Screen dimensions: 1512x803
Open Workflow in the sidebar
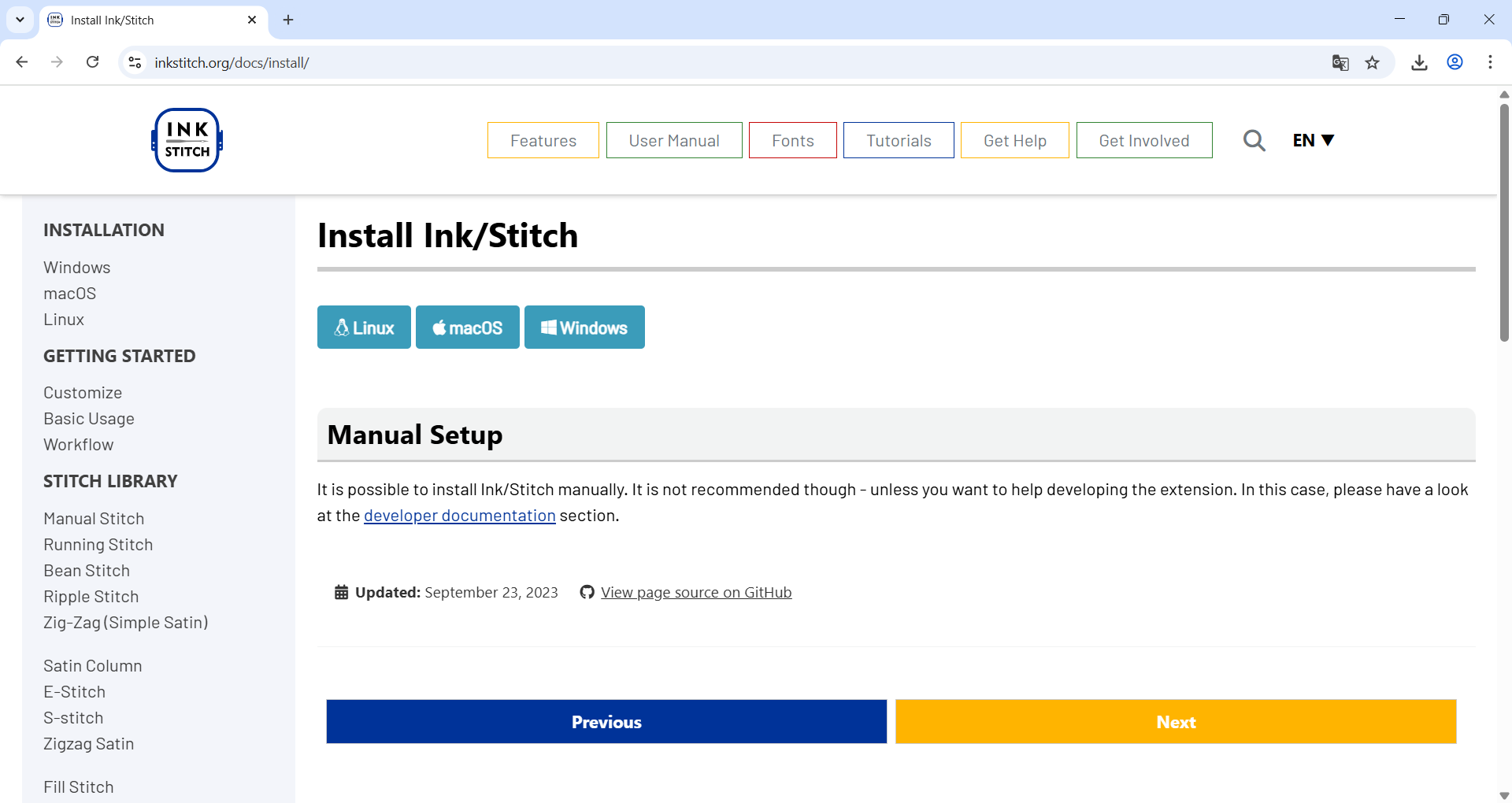pyautogui.click(x=79, y=445)
